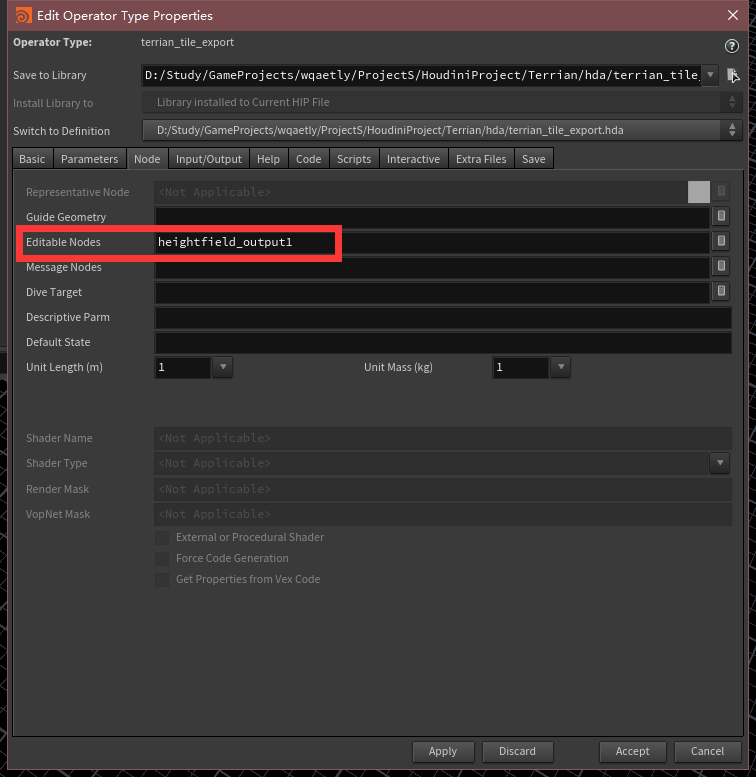The width and height of the screenshot is (756, 777).
Task: Open the Unit Mass preset dropdown
Action: [561, 367]
